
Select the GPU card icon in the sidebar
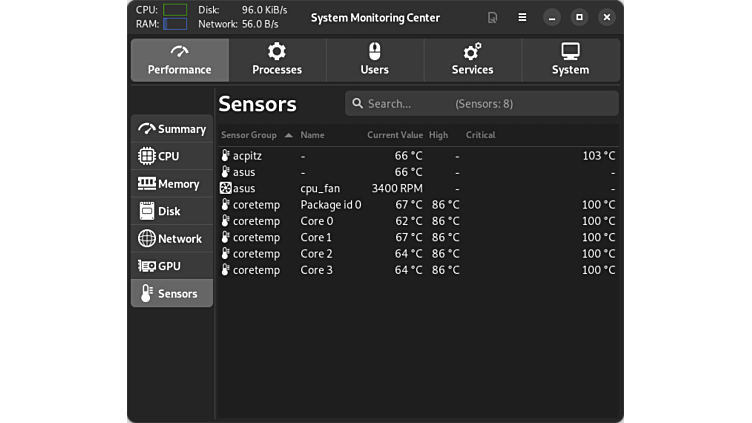click(x=147, y=266)
